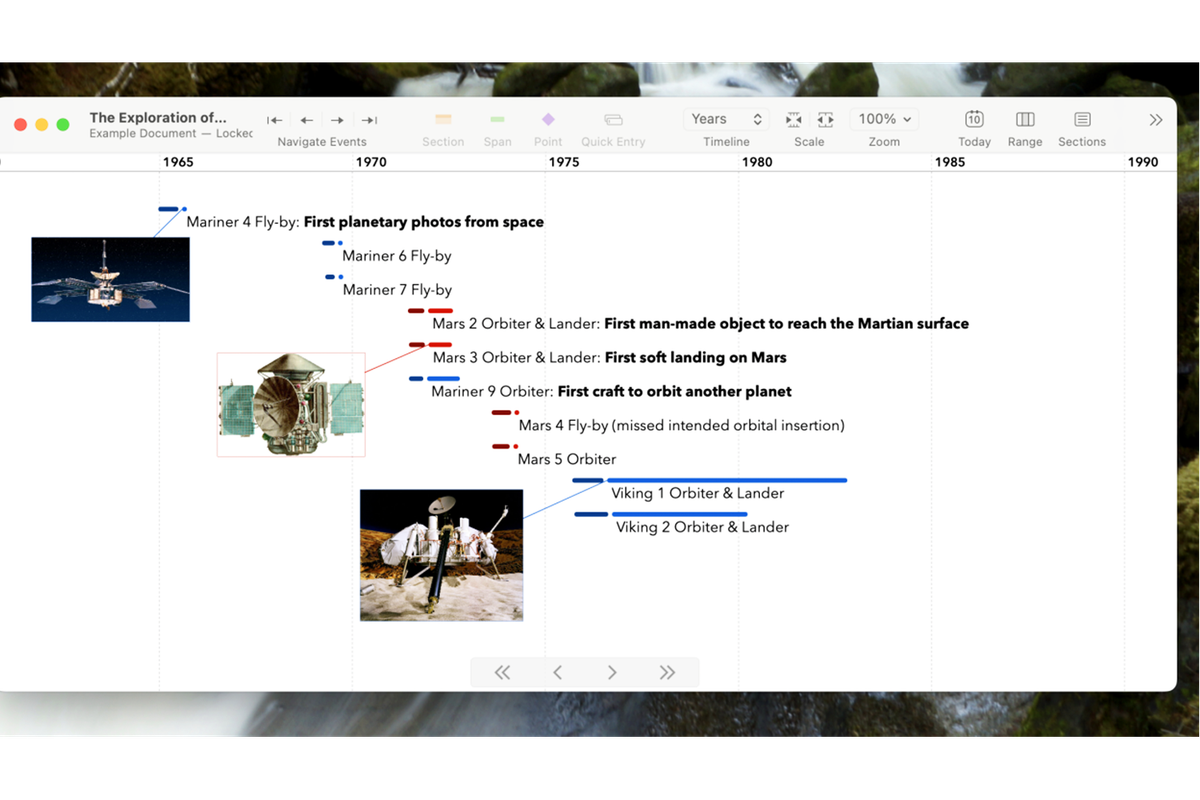Click the decrease Scale icon
1200x800 pixels.
coord(794,120)
